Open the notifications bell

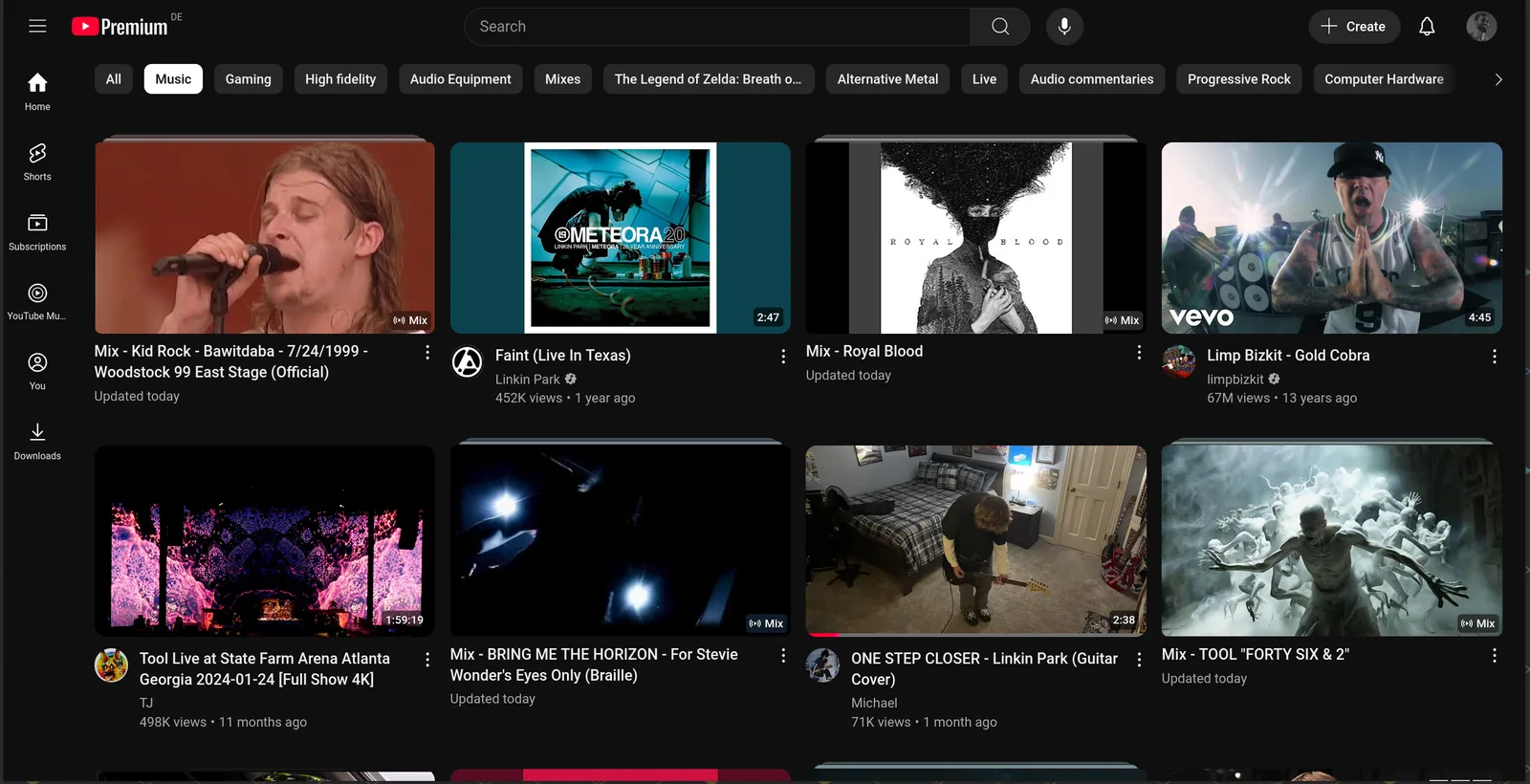[1427, 27]
